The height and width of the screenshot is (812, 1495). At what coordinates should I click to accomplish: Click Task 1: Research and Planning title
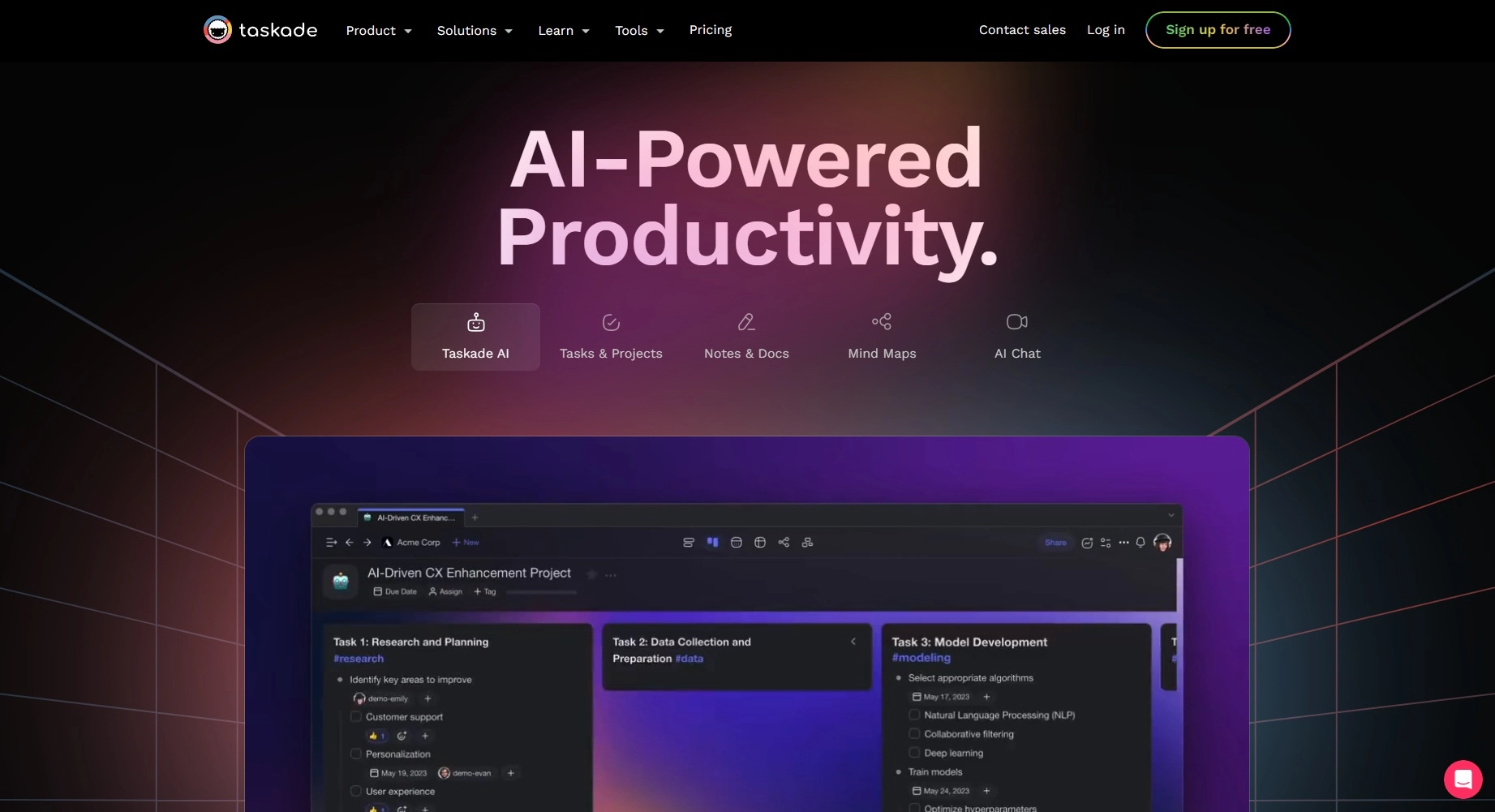pyautogui.click(x=410, y=642)
